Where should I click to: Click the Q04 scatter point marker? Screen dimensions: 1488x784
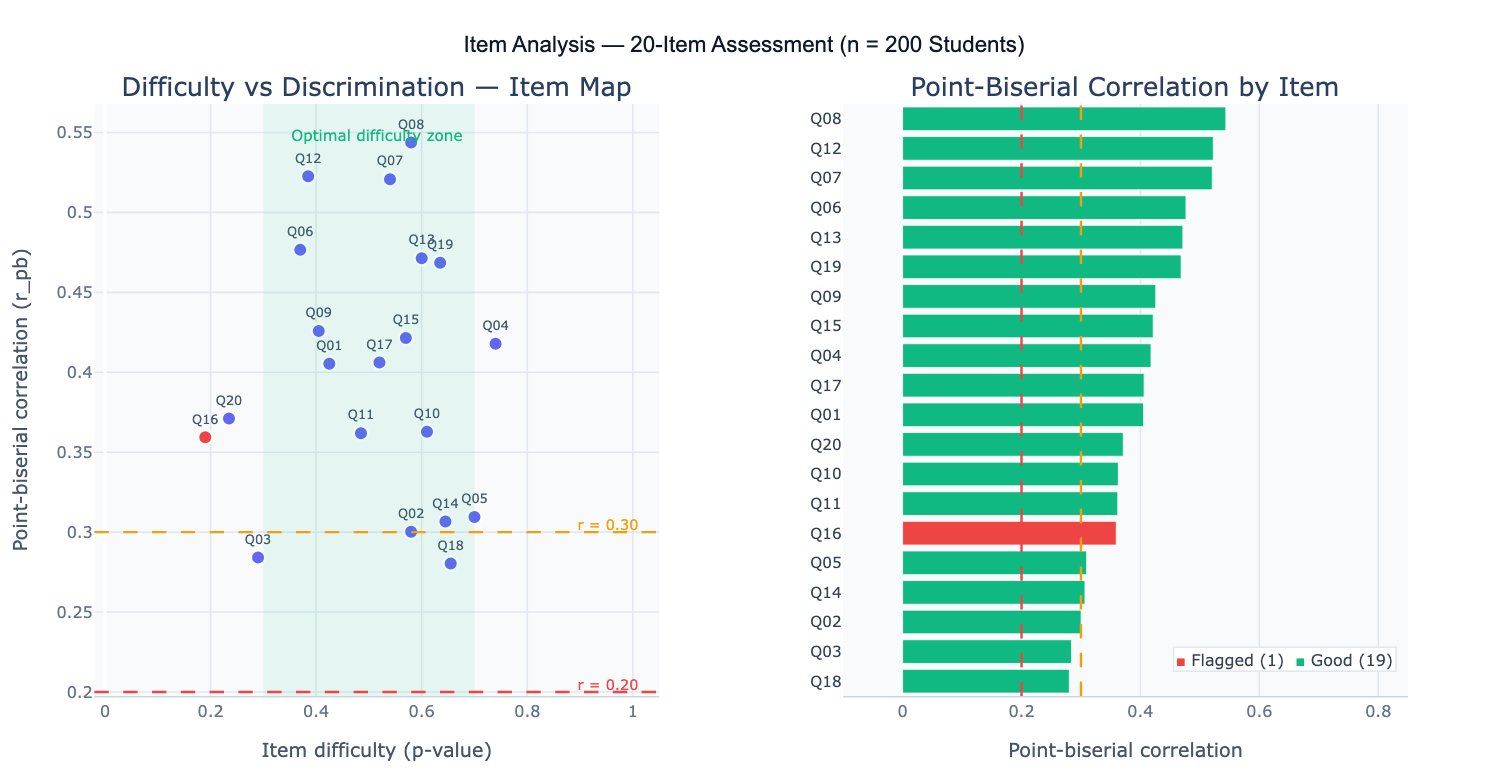pos(495,344)
